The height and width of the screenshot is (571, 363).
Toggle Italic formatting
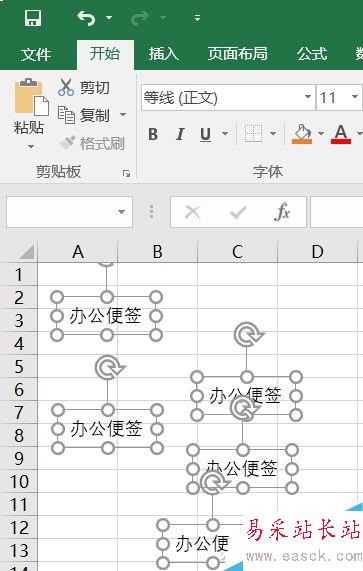click(x=180, y=134)
